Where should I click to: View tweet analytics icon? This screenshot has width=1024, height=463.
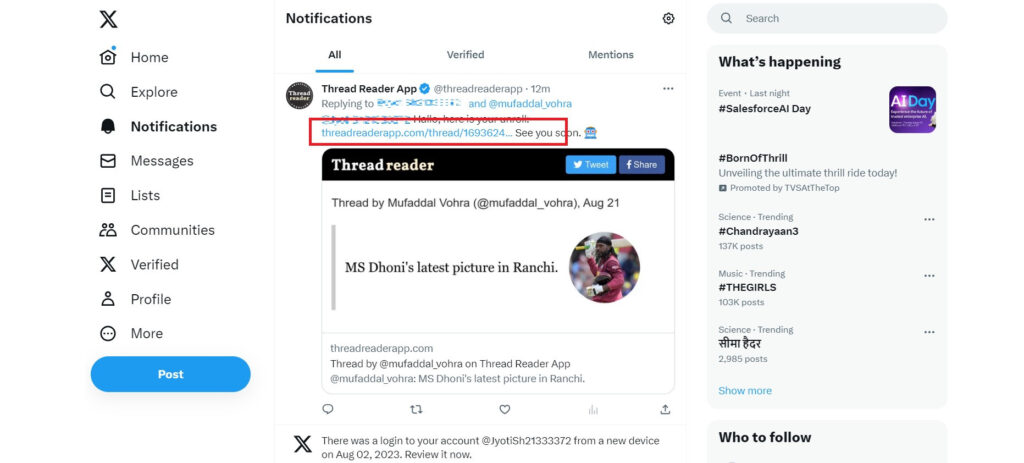593,409
